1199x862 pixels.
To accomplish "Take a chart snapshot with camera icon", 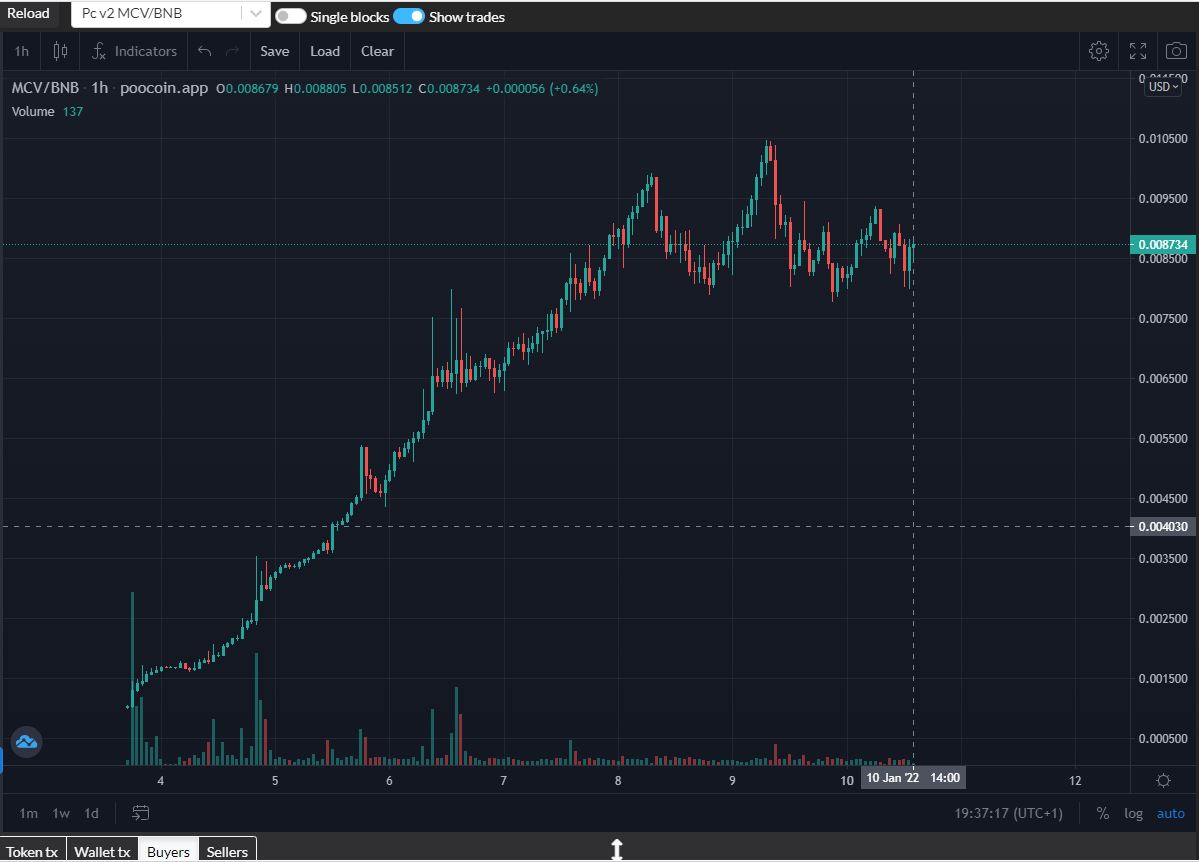I will pyautogui.click(x=1176, y=51).
